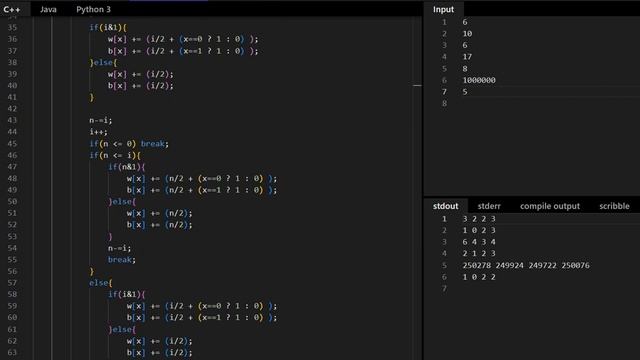Click 'if(n <= 0) break;' code line
Viewport: 640px width, 360px height.
click(129, 144)
